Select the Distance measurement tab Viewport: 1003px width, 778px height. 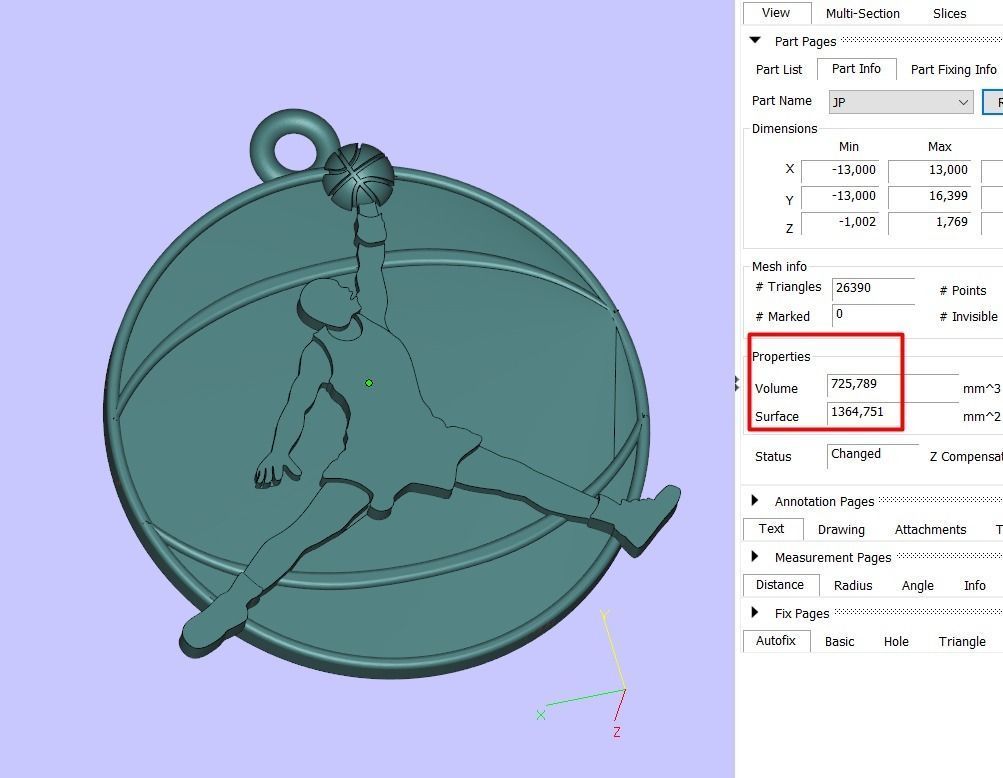tap(780, 585)
